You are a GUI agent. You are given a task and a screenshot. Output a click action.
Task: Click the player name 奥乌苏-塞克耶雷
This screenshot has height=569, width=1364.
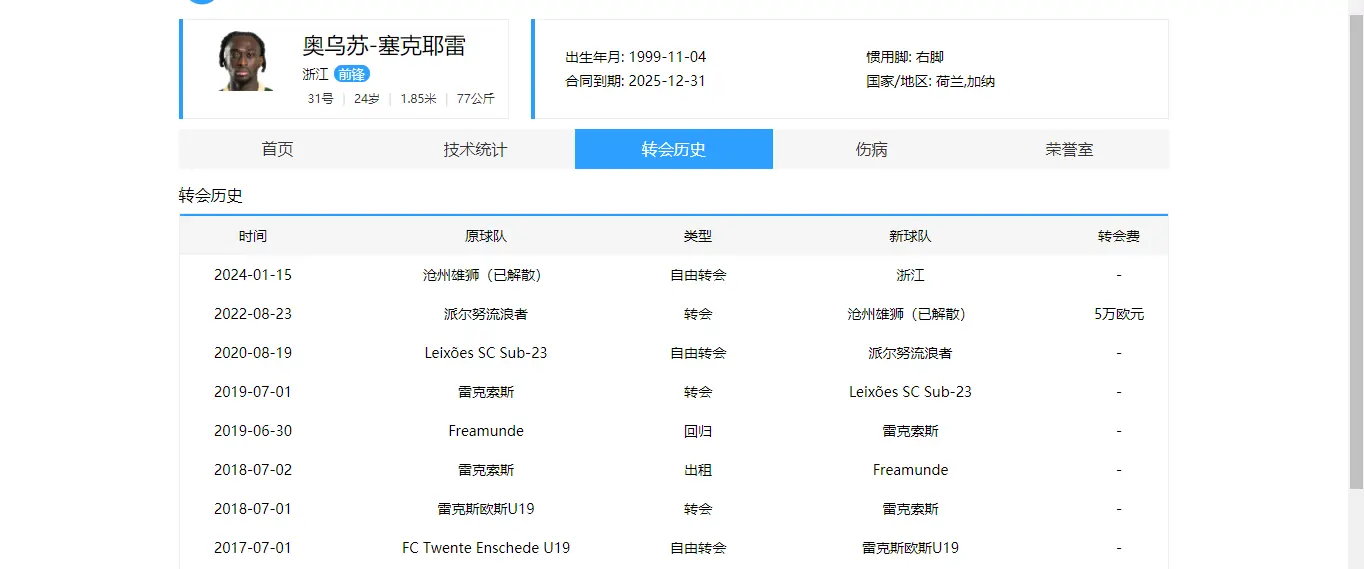[x=384, y=46]
